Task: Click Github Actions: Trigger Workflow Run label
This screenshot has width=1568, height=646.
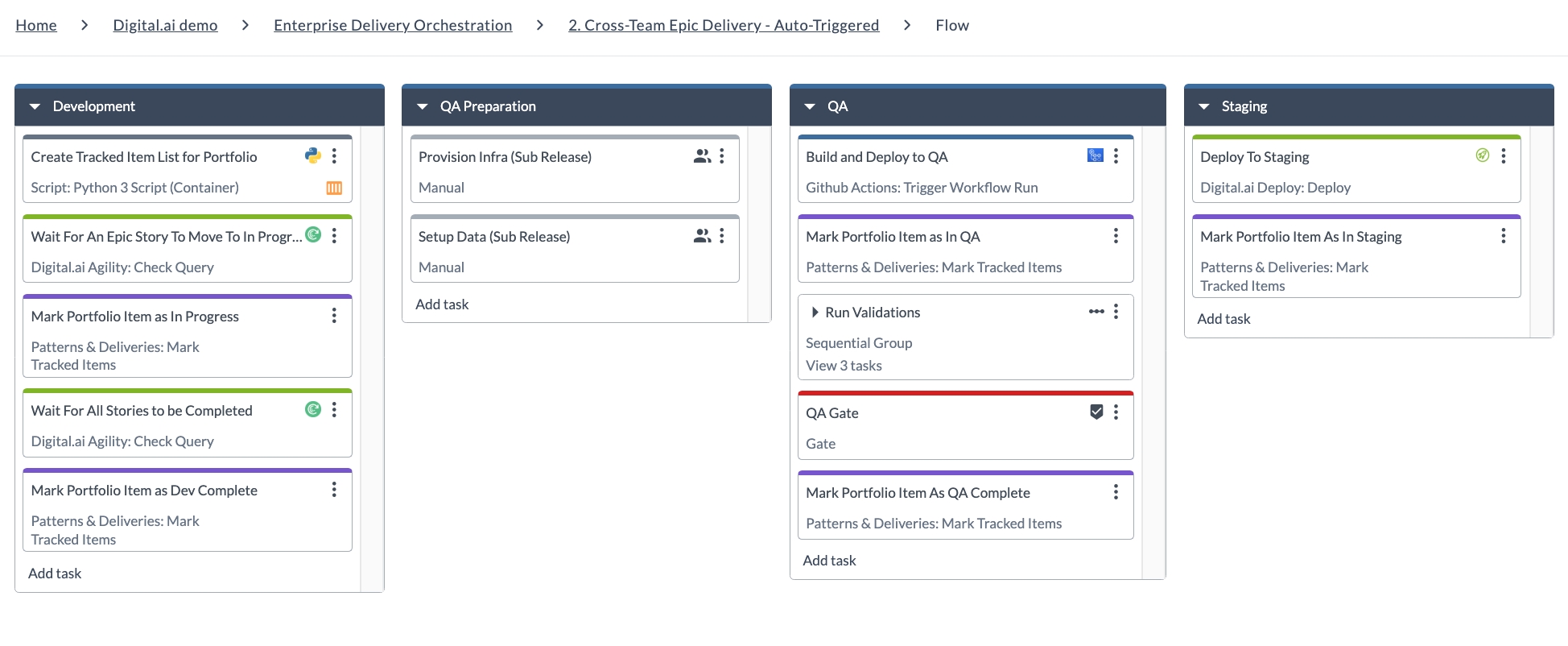Action: click(922, 188)
